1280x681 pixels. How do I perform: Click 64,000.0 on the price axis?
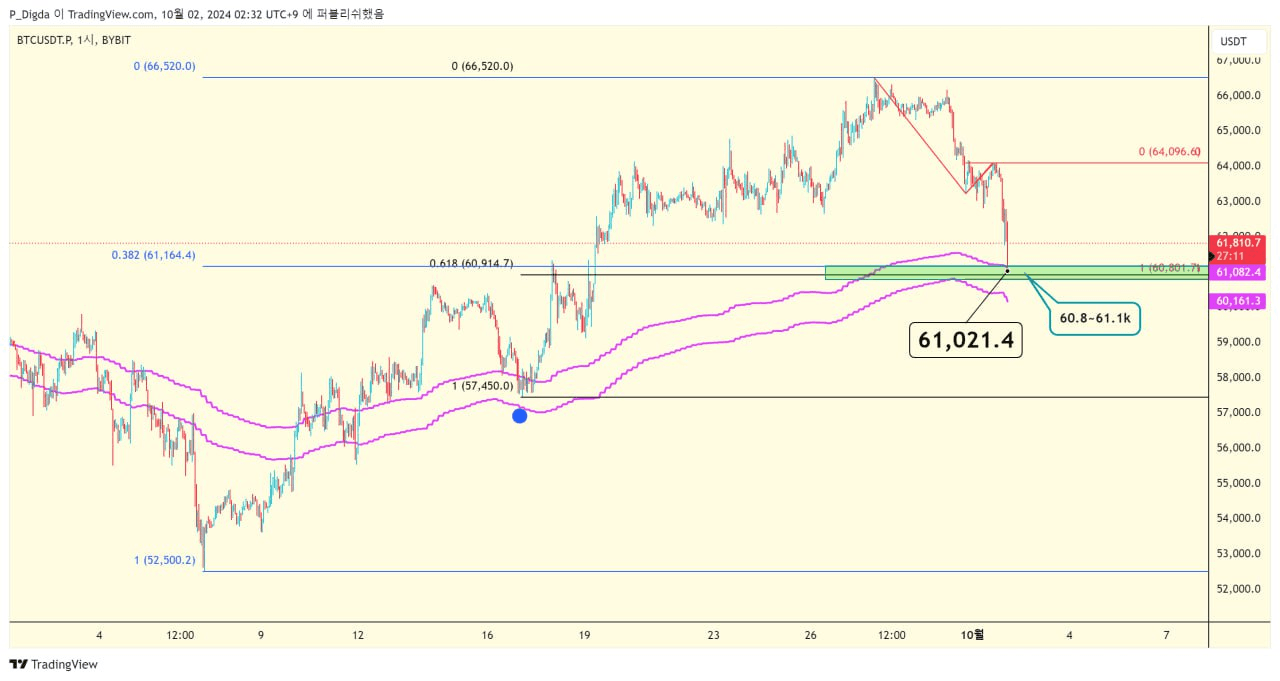[x=1238, y=166]
